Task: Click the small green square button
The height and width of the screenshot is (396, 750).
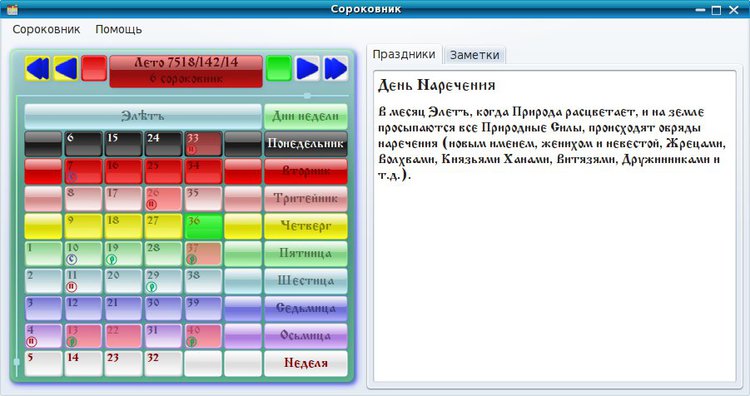Action: tap(278, 68)
